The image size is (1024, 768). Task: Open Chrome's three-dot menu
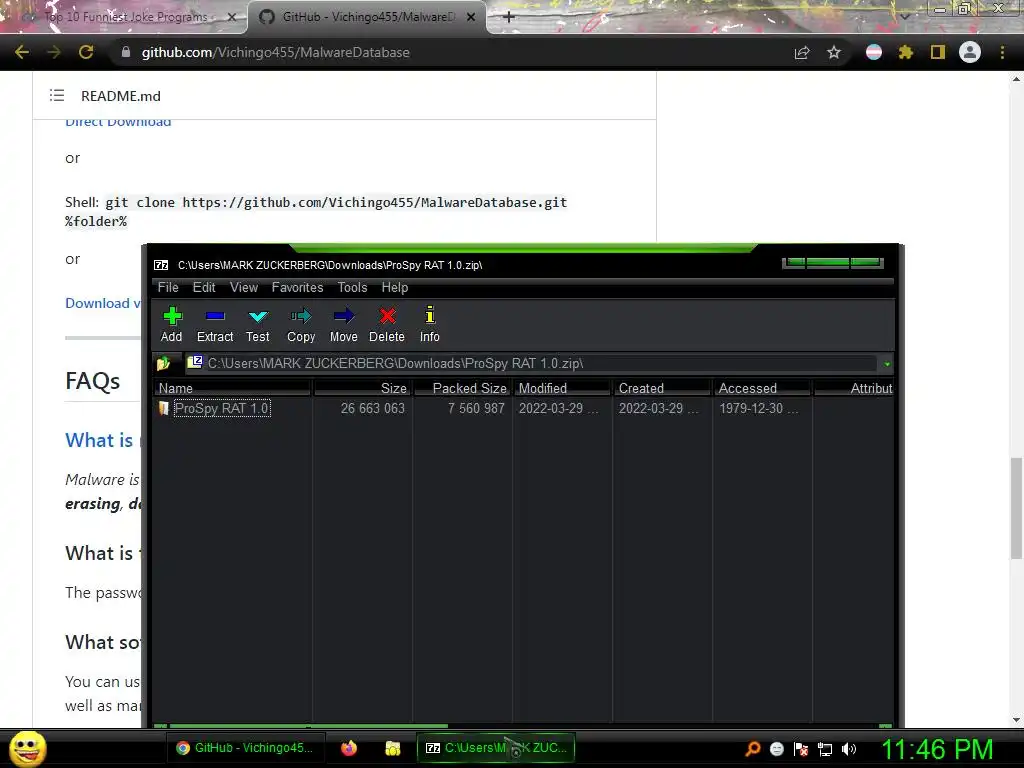click(x=1002, y=52)
